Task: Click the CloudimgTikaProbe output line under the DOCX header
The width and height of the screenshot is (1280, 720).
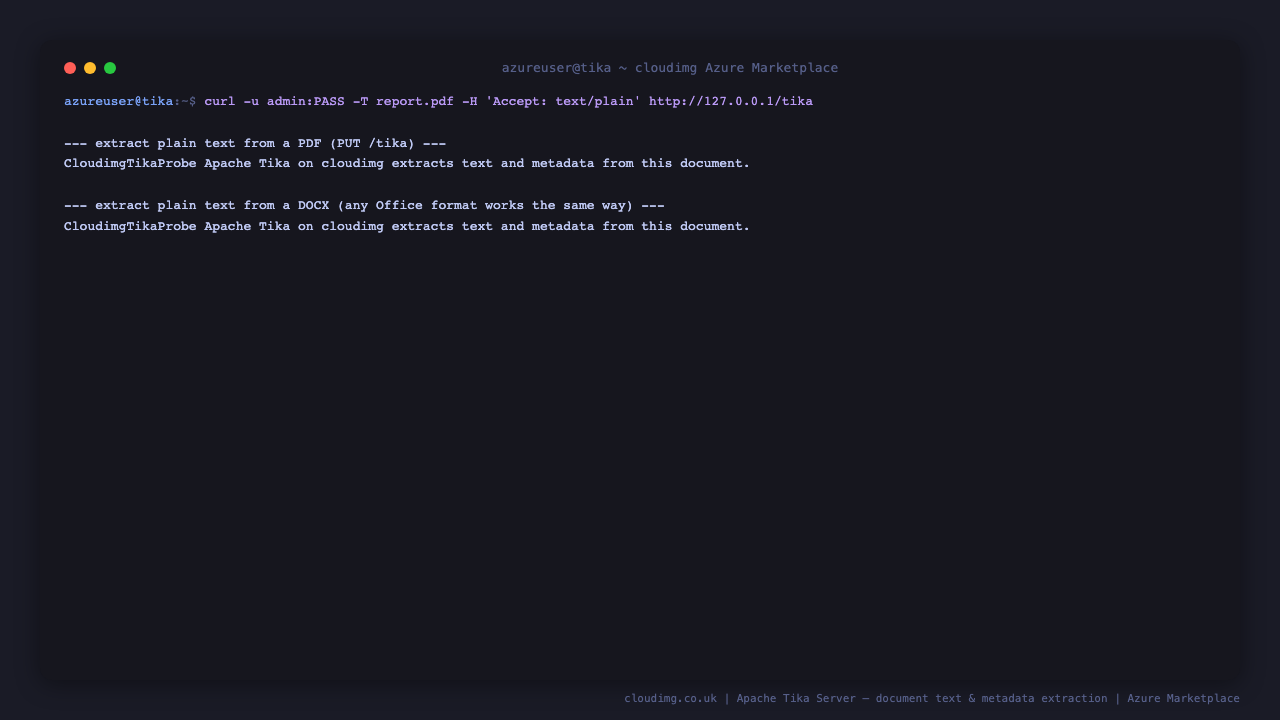Action: 407,227
